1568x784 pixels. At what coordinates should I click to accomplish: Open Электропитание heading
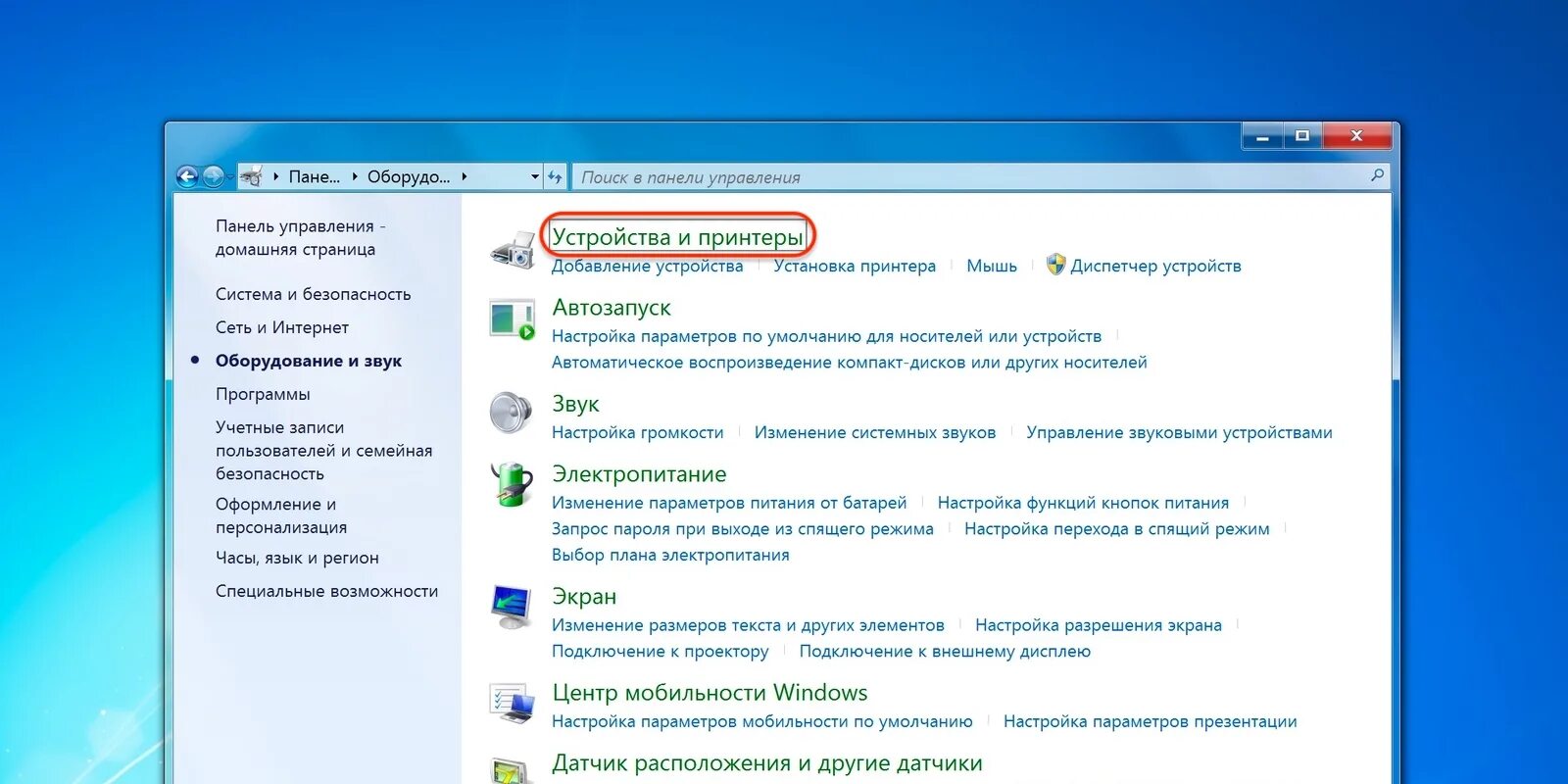click(x=639, y=474)
